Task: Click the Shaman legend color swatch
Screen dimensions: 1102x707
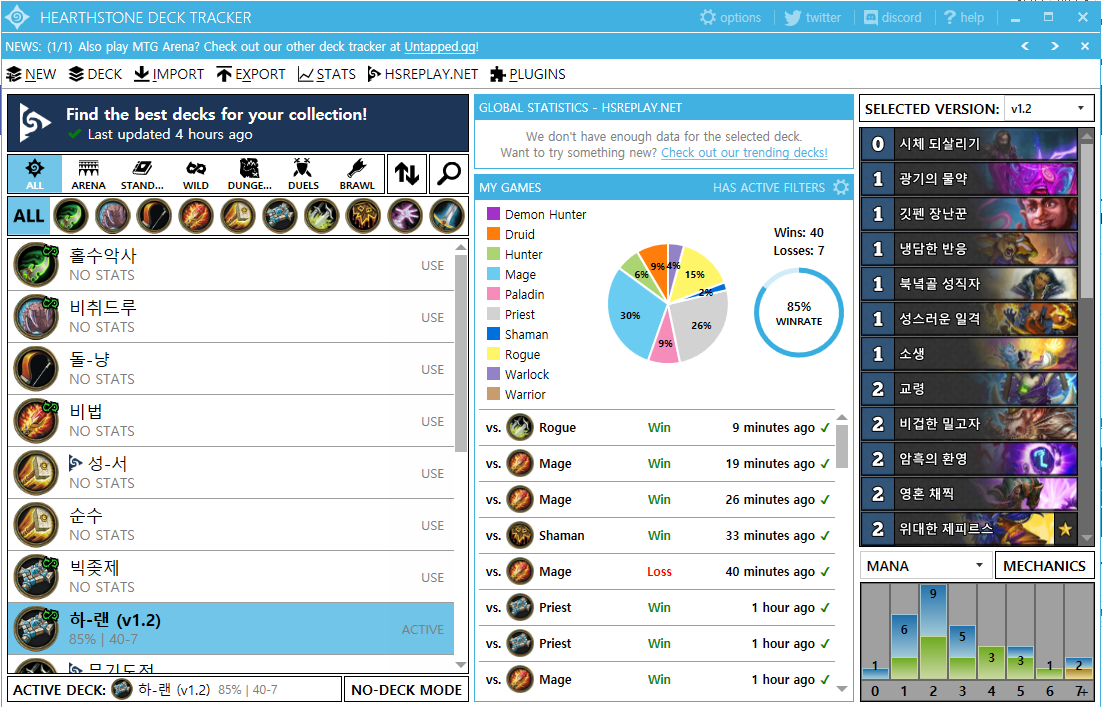Action: [x=493, y=334]
